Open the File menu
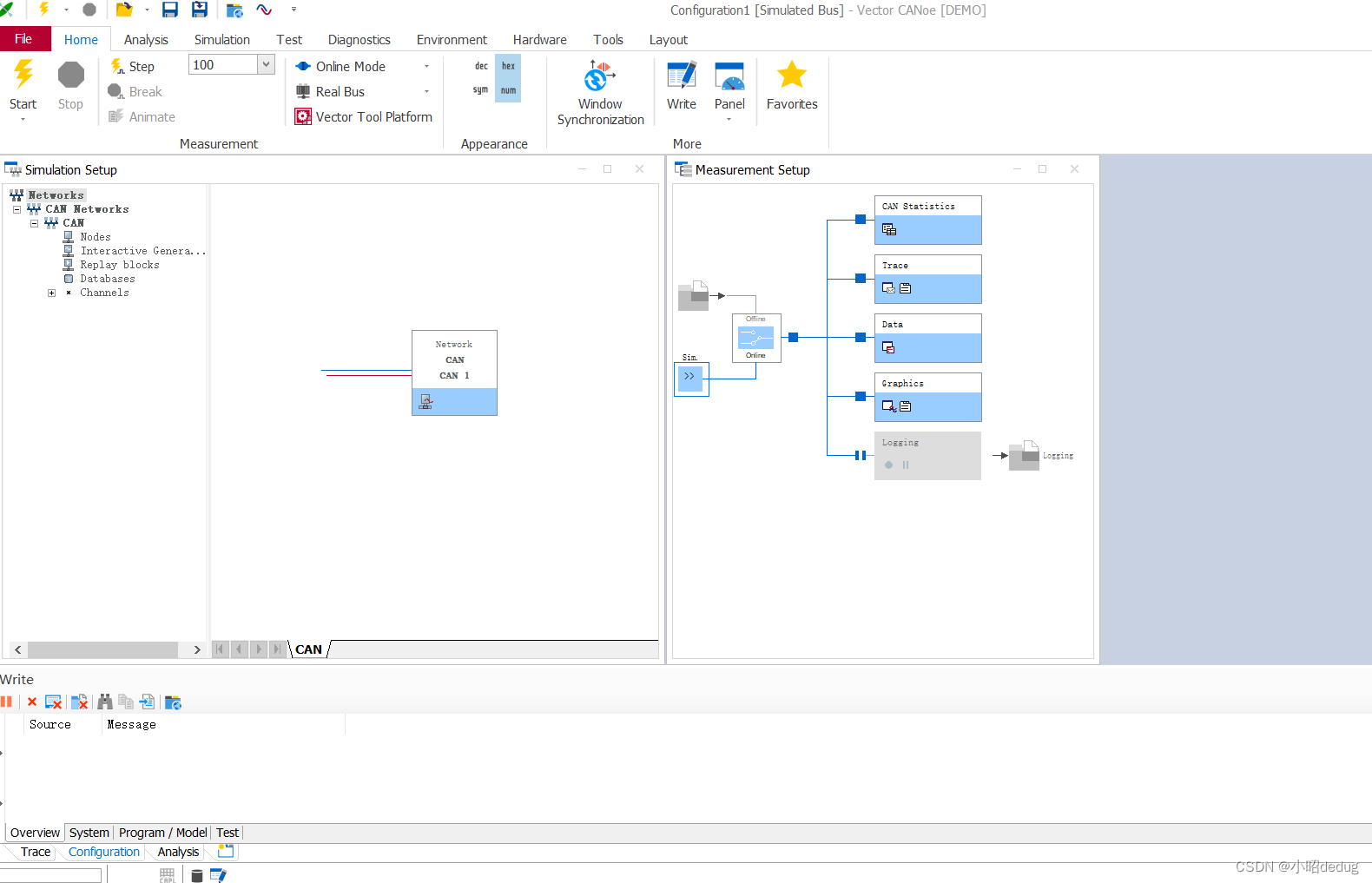This screenshot has width=1372, height=883. coord(24,39)
